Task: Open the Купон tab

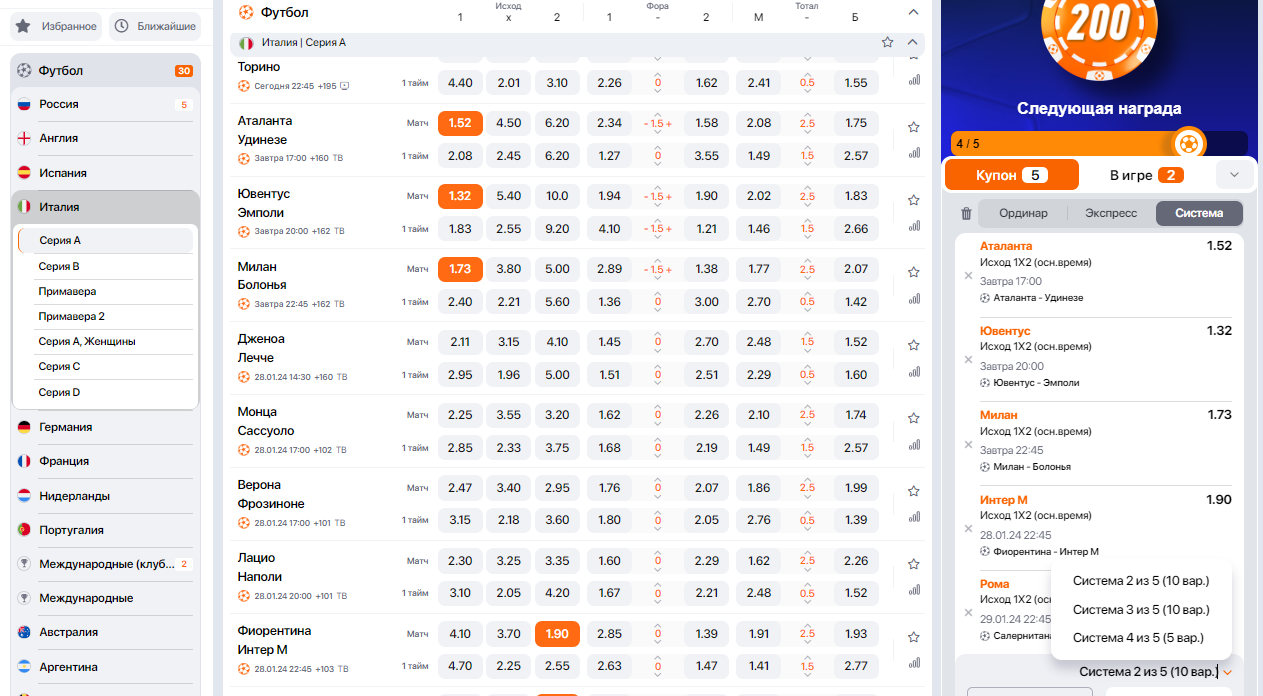Action: point(1012,175)
